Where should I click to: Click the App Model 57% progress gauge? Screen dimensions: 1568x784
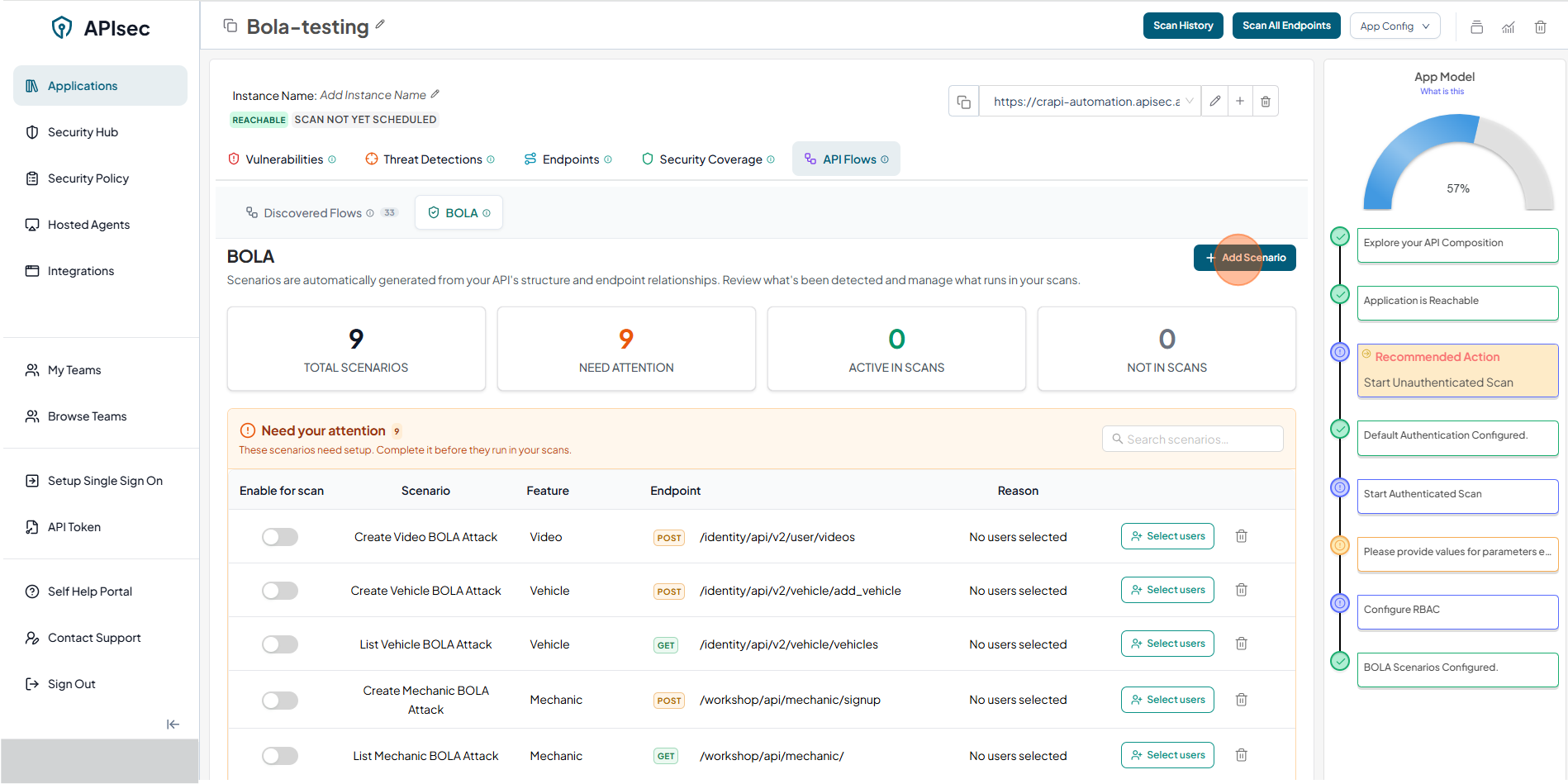coord(1457,165)
